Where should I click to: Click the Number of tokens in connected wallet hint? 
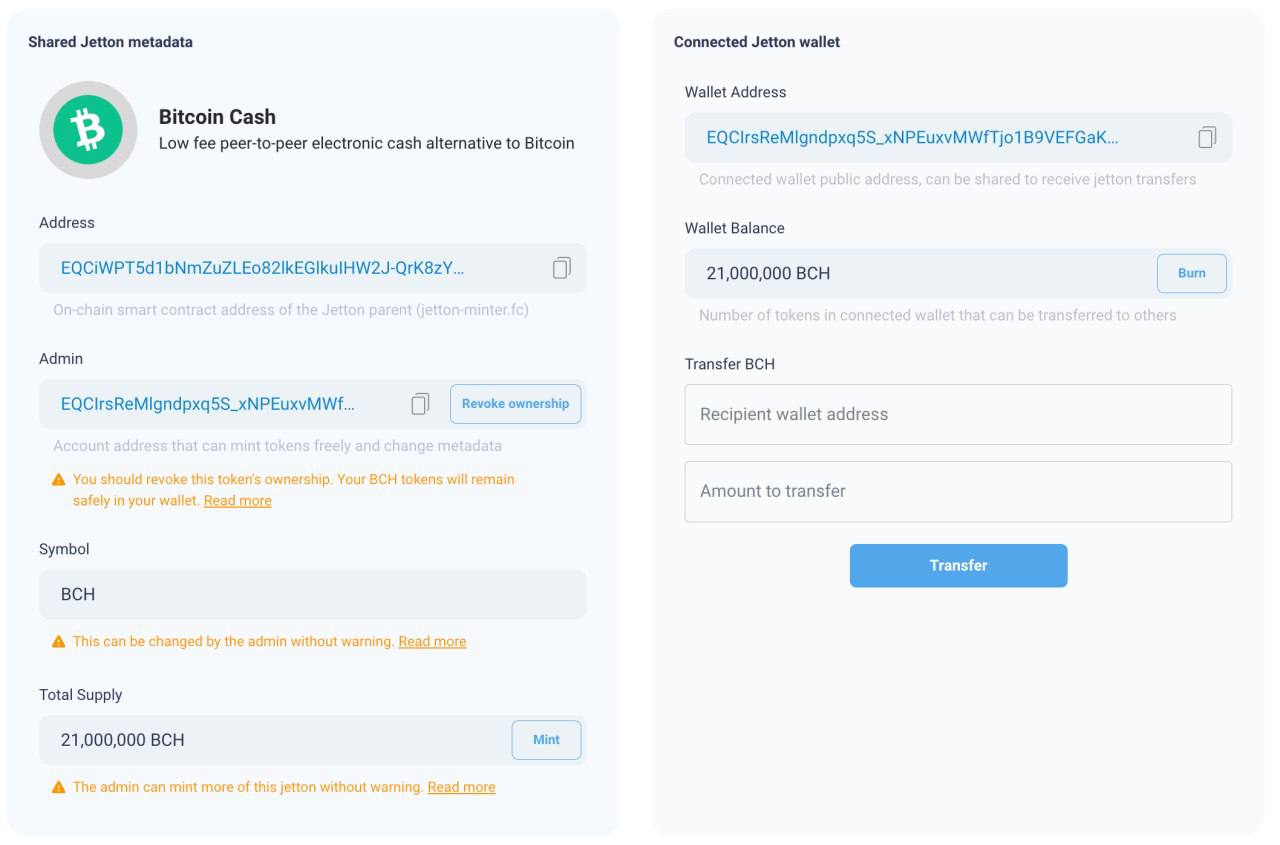pyautogui.click(x=937, y=315)
